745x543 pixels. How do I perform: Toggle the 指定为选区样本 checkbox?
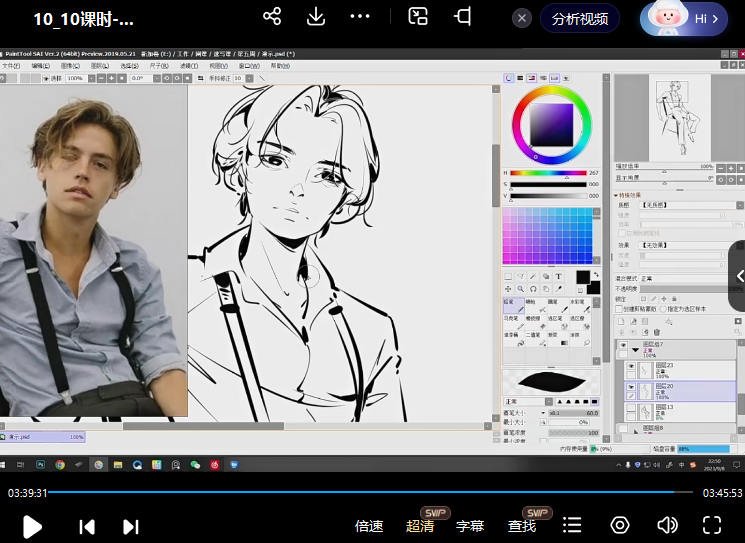664,309
